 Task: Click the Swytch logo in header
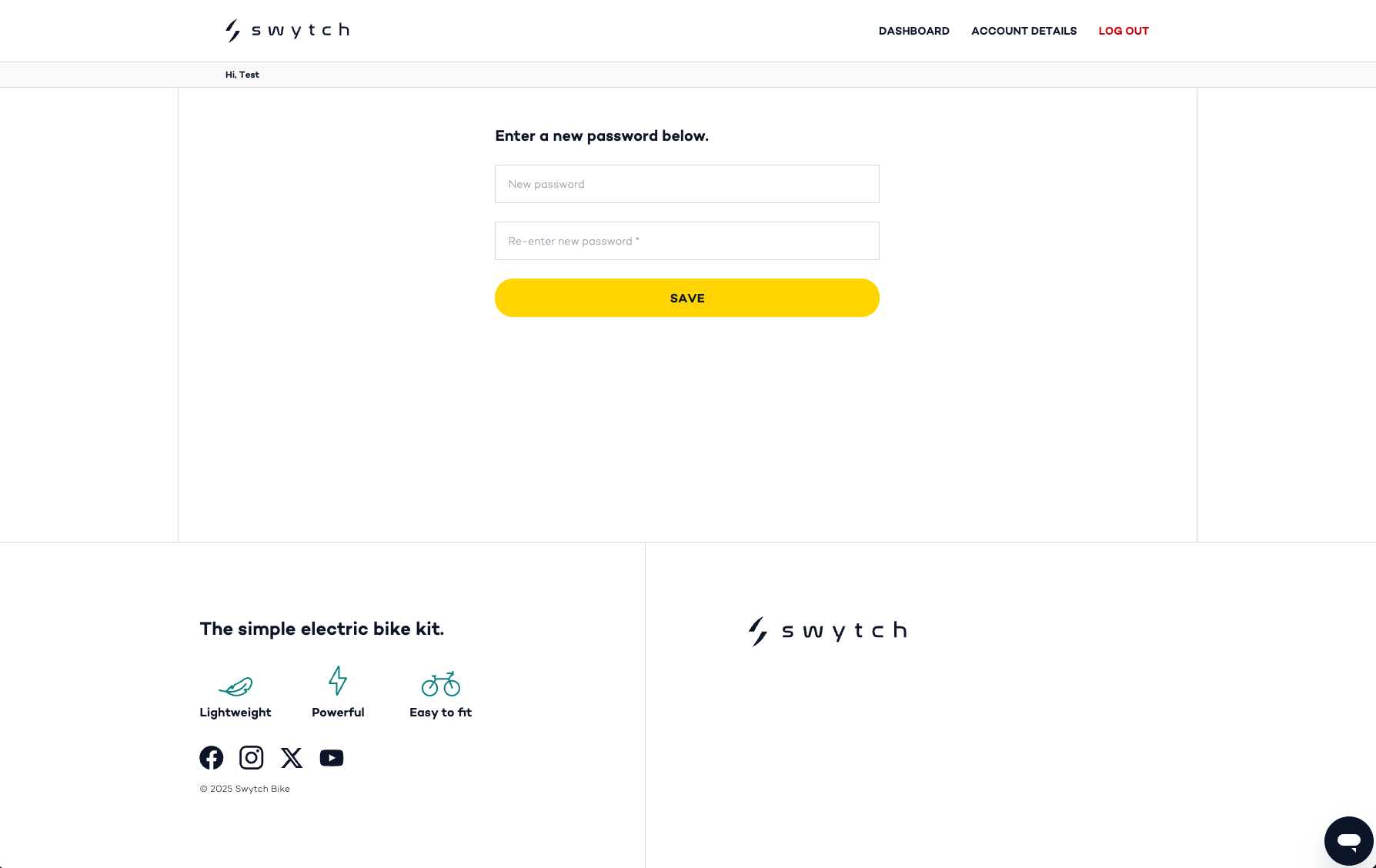pyautogui.click(x=287, y=30)
